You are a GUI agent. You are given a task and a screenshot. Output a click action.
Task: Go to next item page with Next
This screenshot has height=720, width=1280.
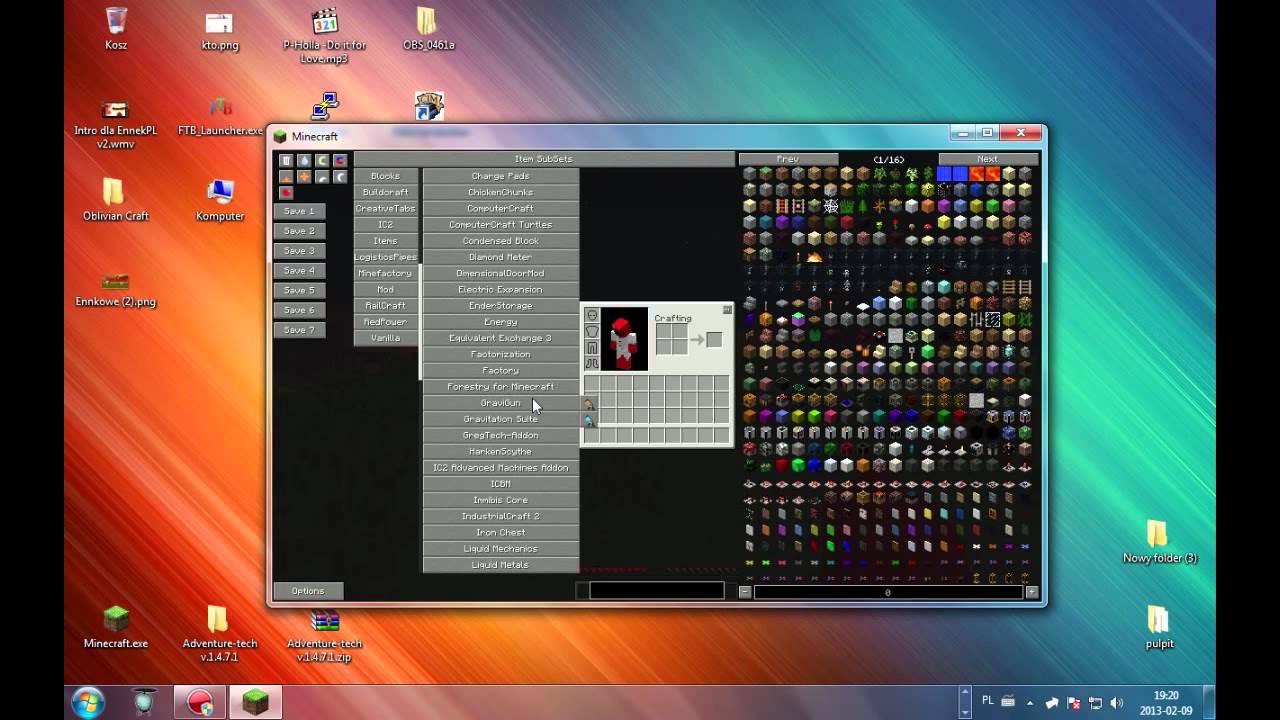pos(988,159)
